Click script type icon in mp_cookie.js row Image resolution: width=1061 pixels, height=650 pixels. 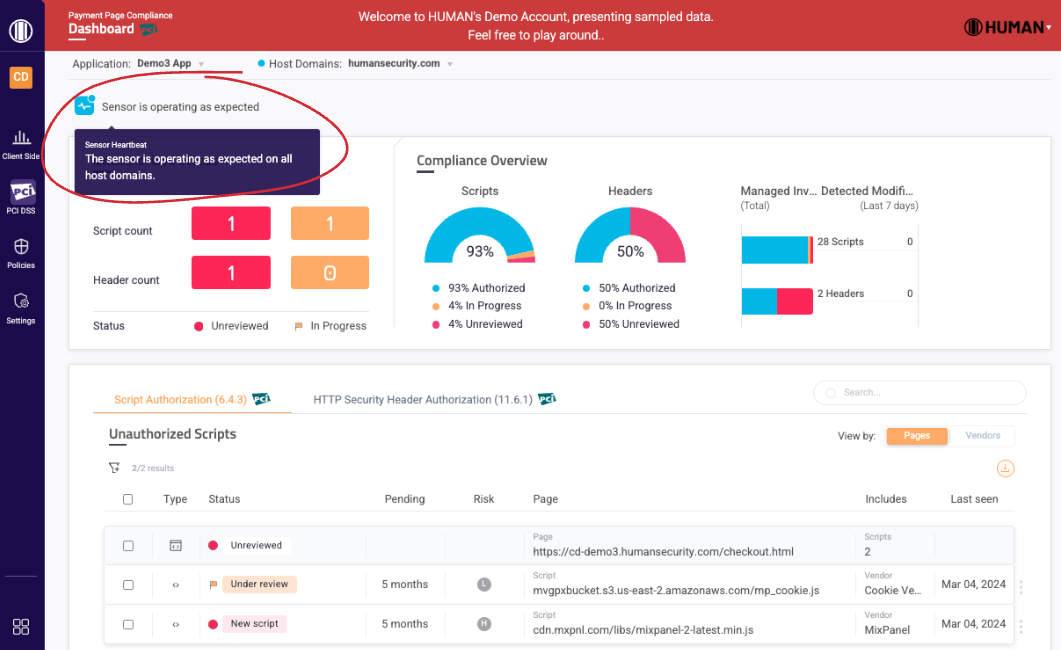click(175, 585)
